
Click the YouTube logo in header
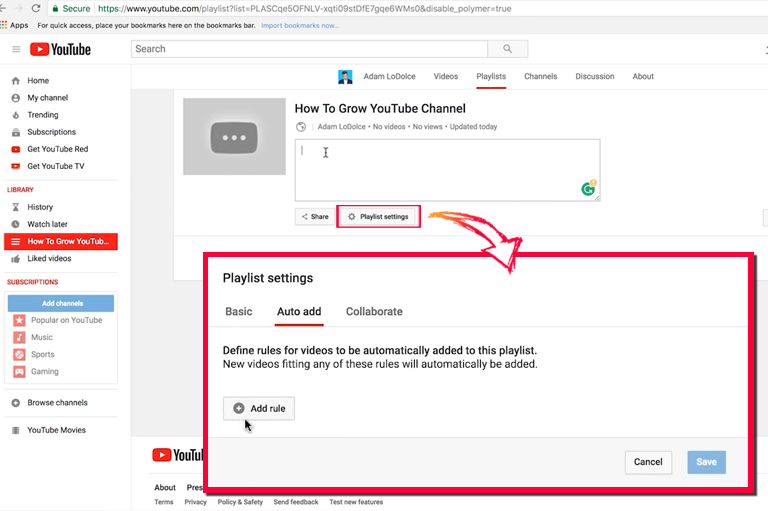tap(60, 49)
